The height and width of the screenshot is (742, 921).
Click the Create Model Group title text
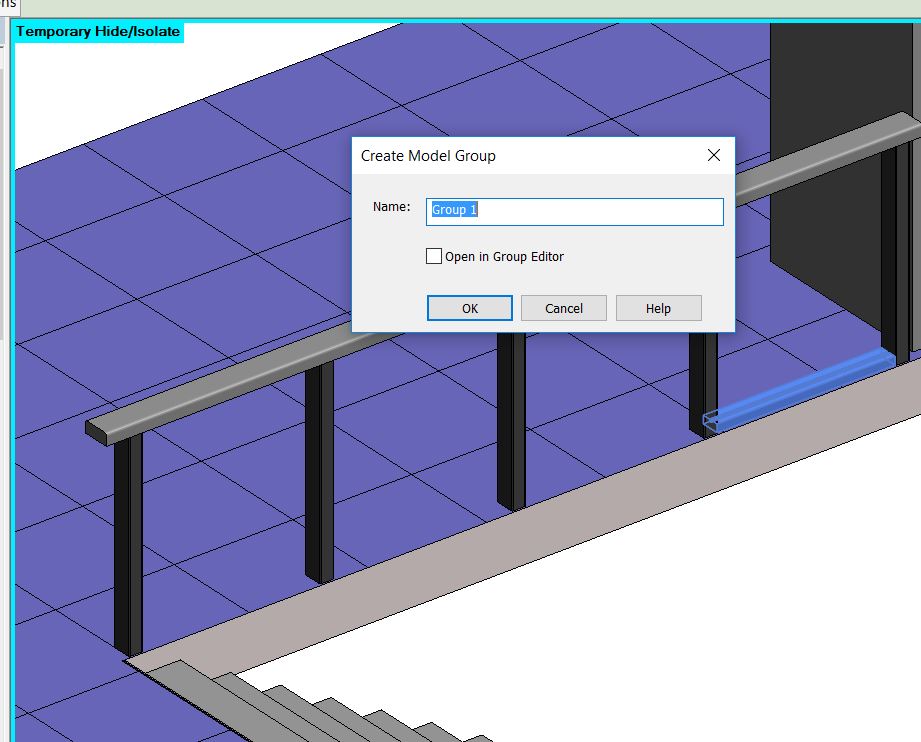coord(428,156)
